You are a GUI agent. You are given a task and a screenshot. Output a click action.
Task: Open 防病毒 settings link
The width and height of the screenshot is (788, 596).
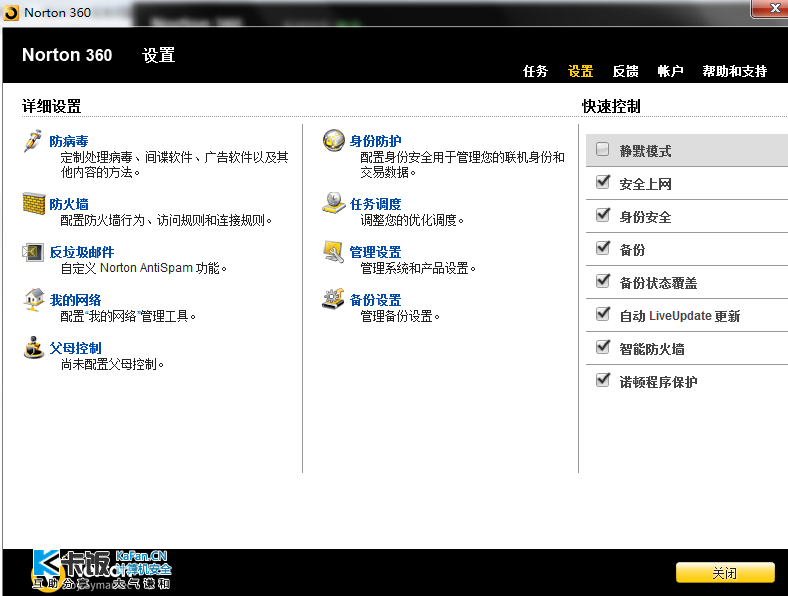point(69,141)
